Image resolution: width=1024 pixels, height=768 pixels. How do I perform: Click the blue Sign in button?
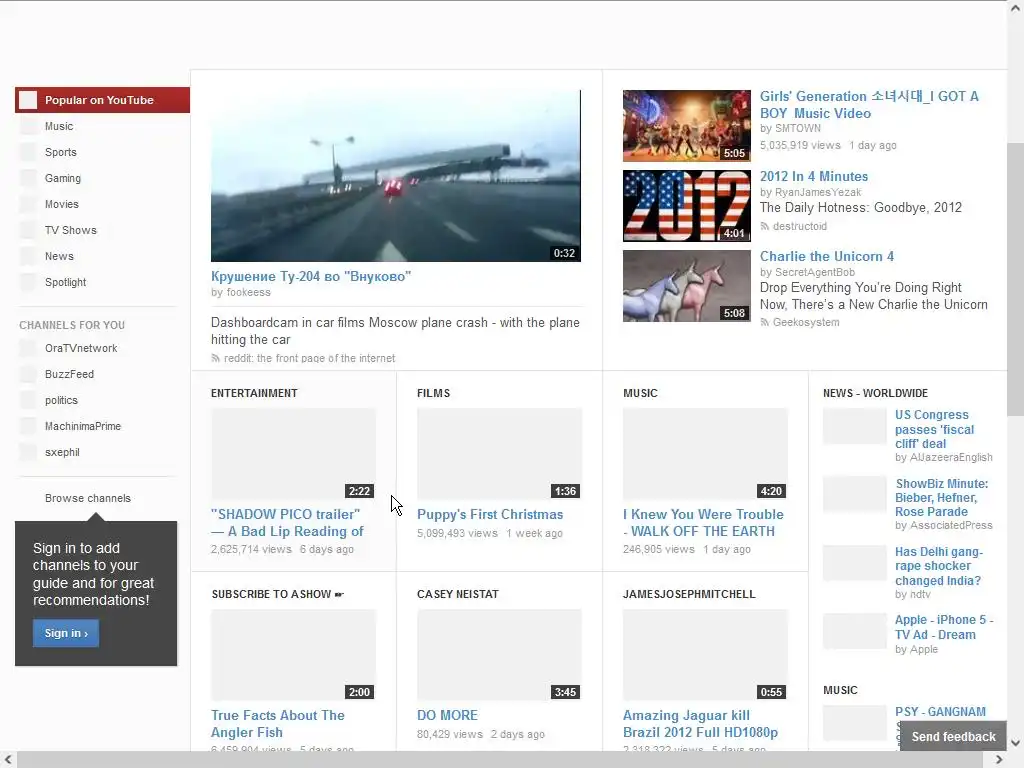[66, 633]
